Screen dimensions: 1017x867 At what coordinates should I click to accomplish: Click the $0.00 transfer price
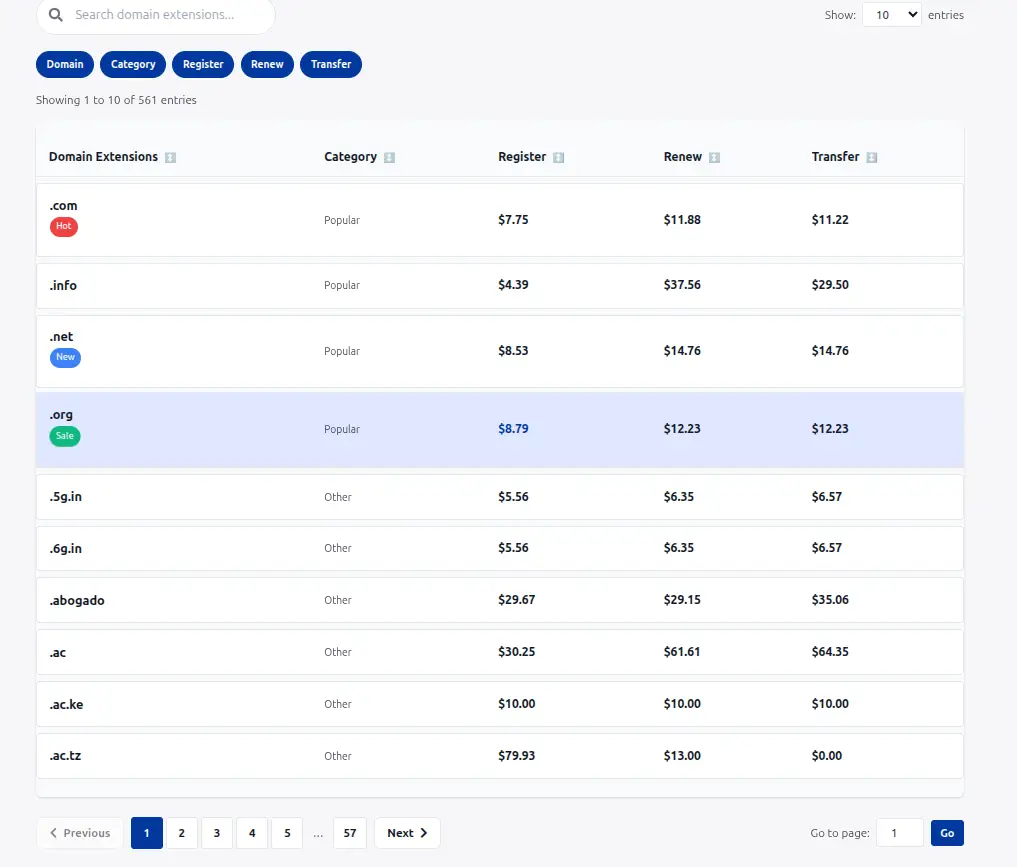[x=826, y=755]
